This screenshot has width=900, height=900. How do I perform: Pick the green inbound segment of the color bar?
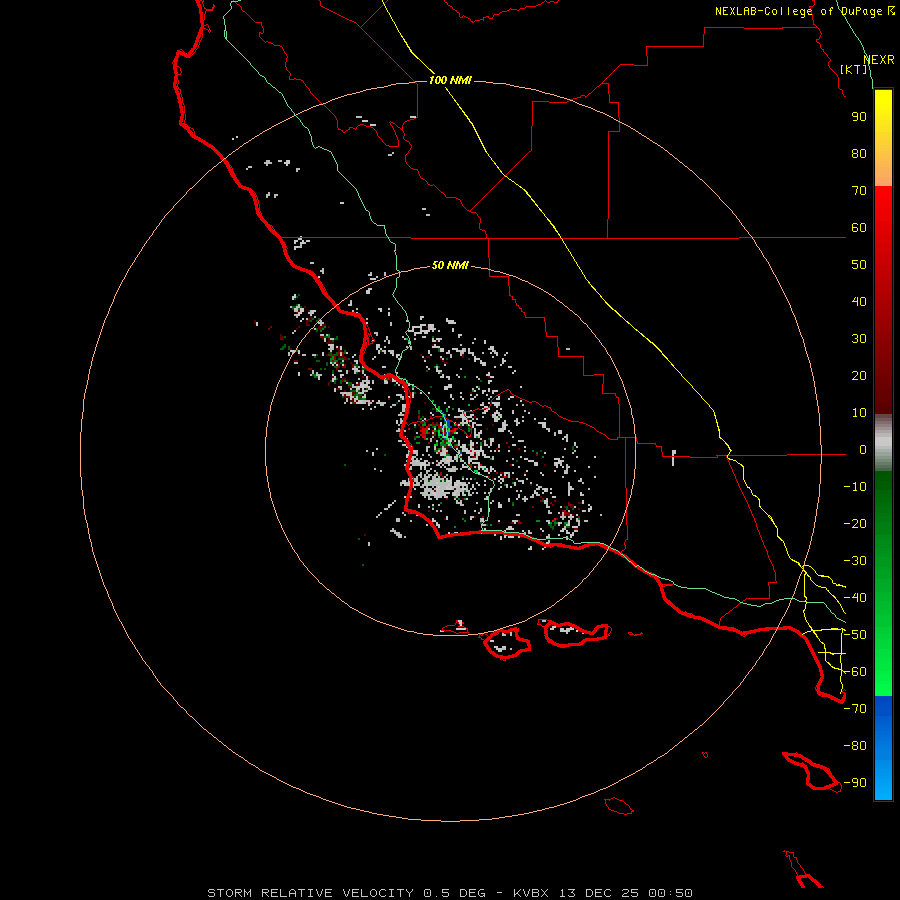[883, 583]
